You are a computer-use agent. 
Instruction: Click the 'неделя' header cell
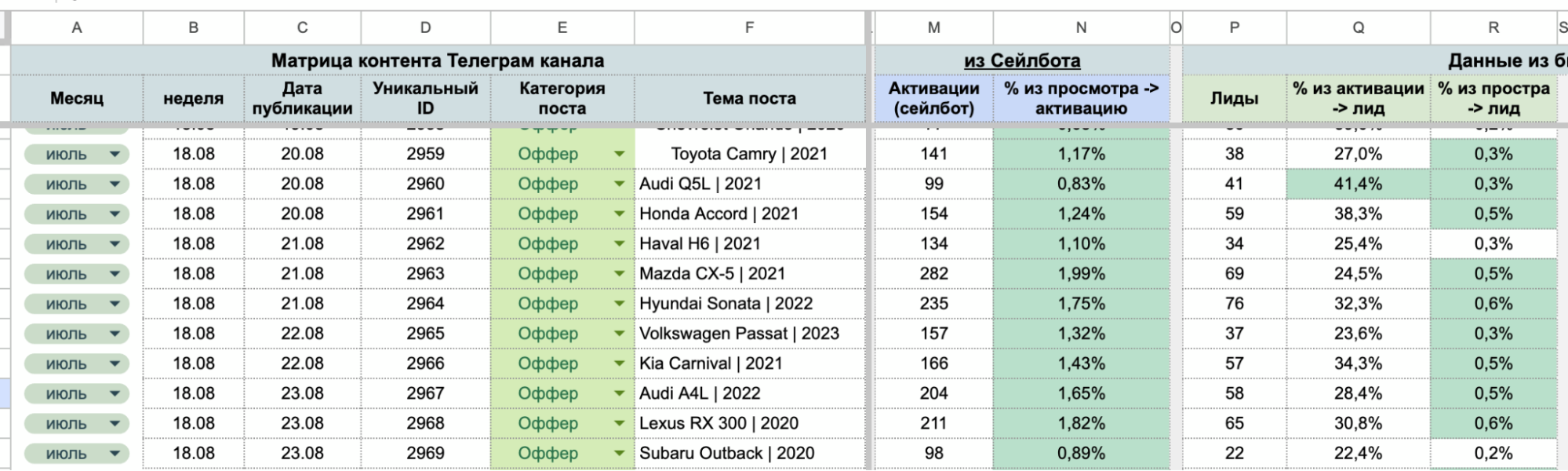pyautogui.click(x=194, y=98)
